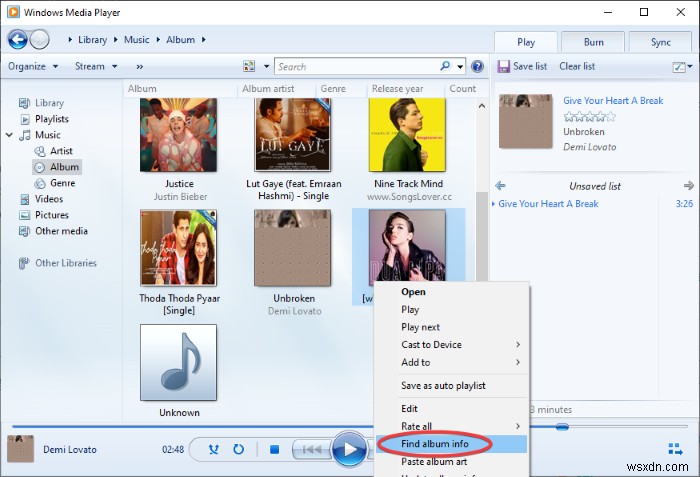700x477 pixels.
Task: Go to the previous track
Action: point(312,449)
